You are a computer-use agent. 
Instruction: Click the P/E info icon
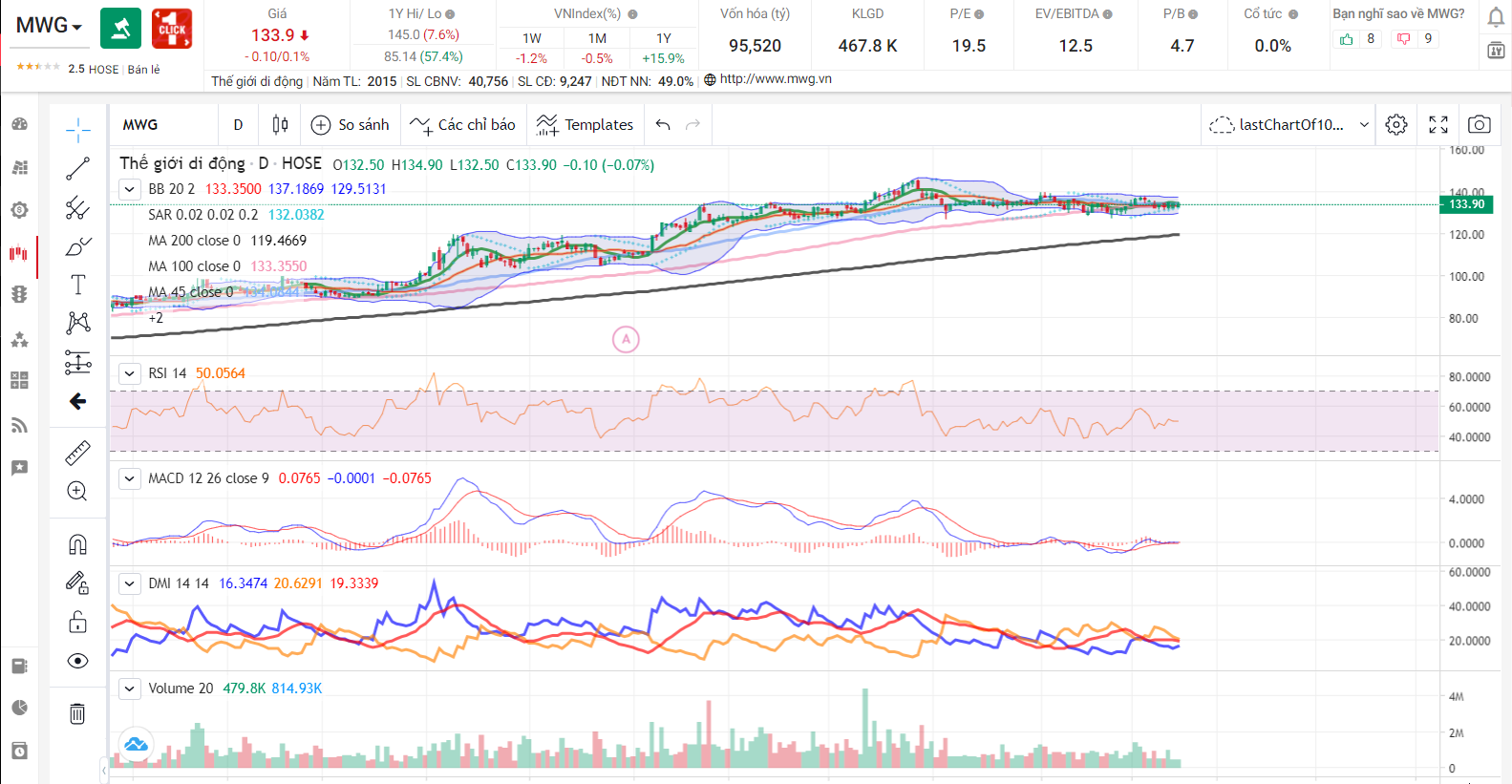tap(979, 14)
